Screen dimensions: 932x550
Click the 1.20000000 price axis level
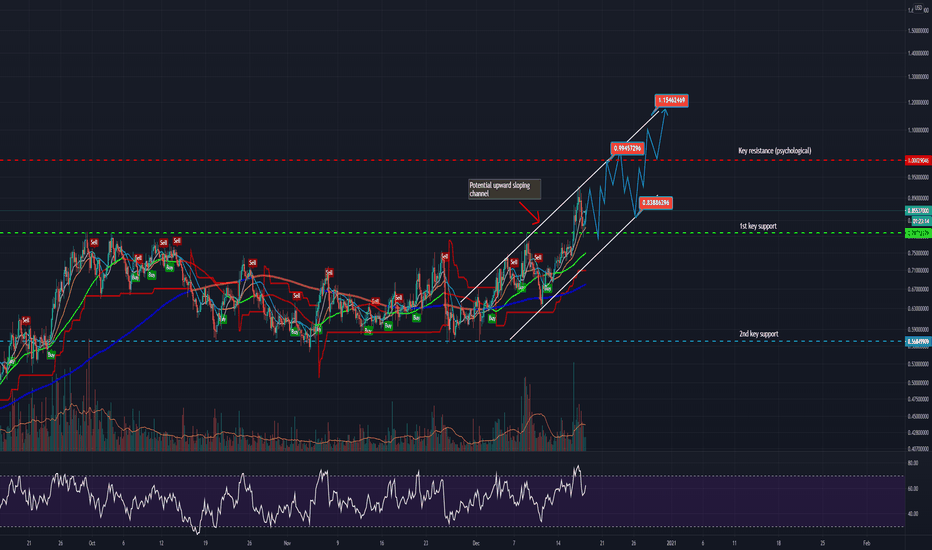tap(918, 102)
